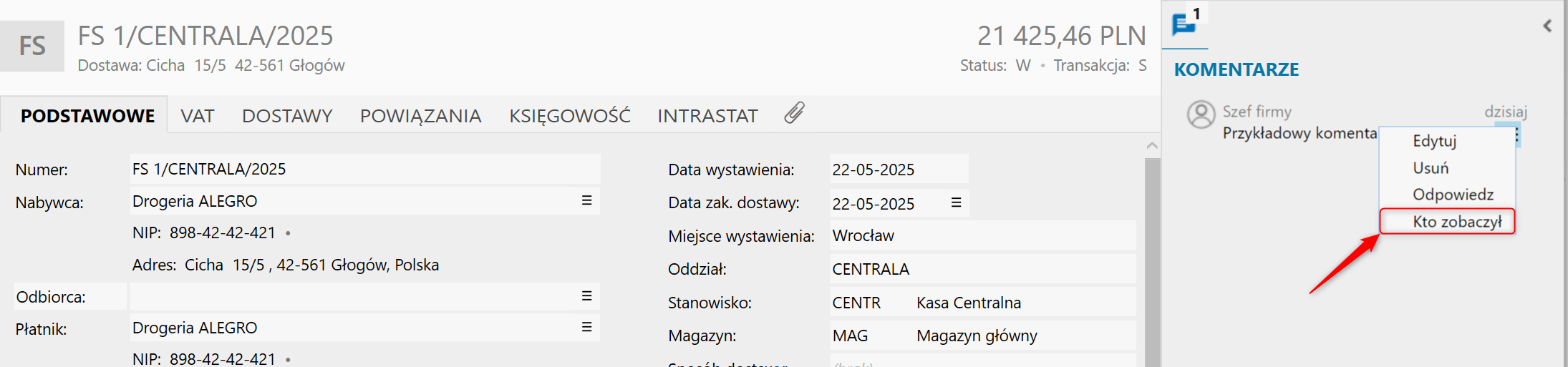Click the FS document type badge
This screenshot has width=1568, height=367.
click(32, 46)
